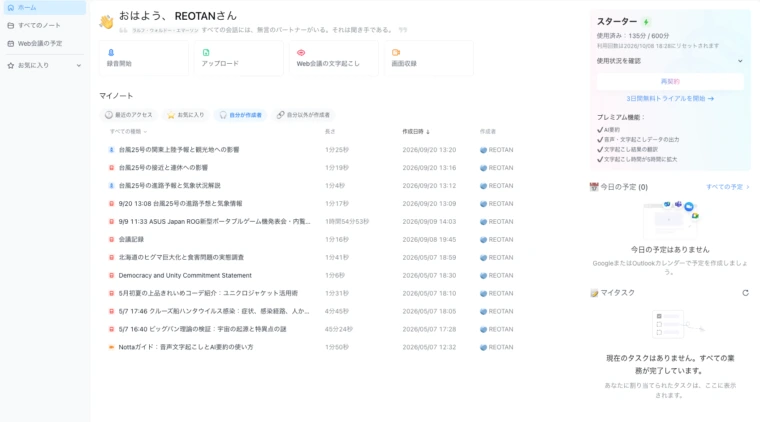Click the microphone icon for 録音開始
Viewport: 760px width, 422px height.
point(111,52)
